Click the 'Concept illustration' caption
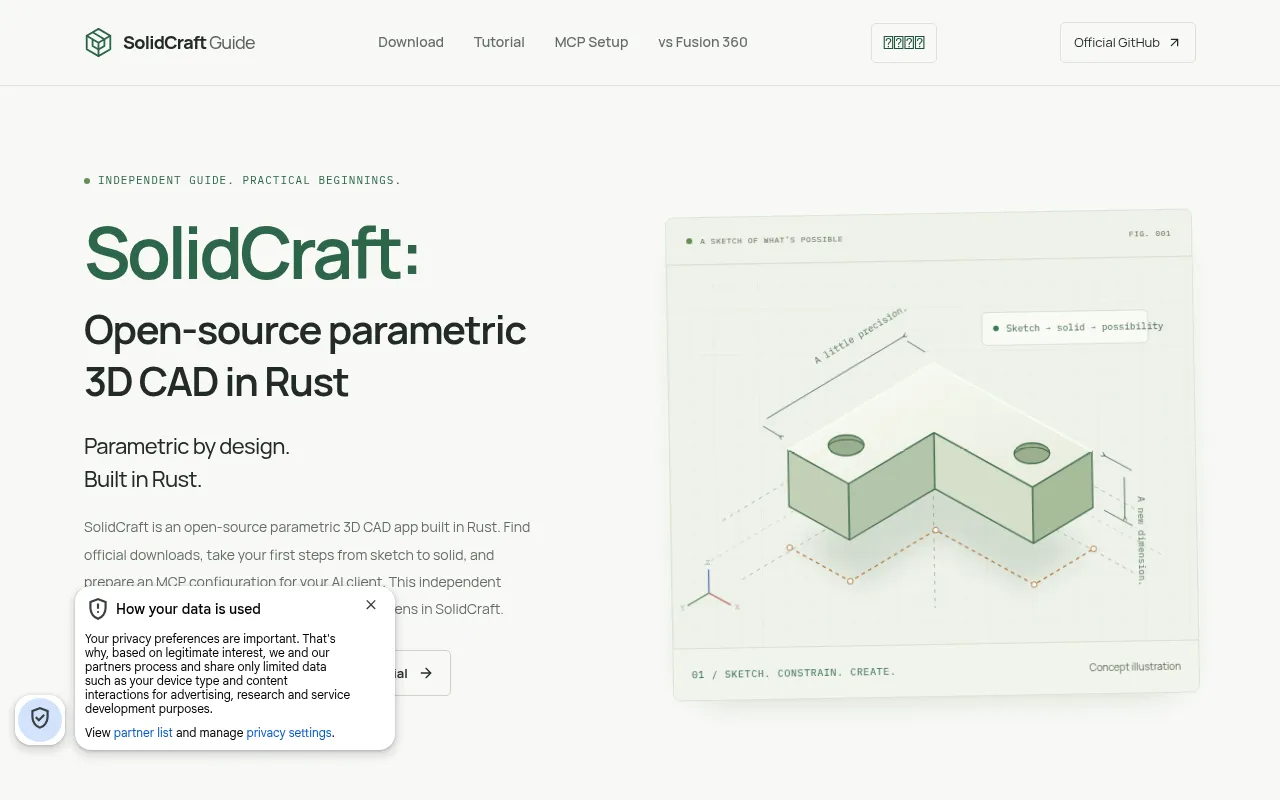Screen dimensions: 1280x800 pyautogui.click(x=1135, y=667)
